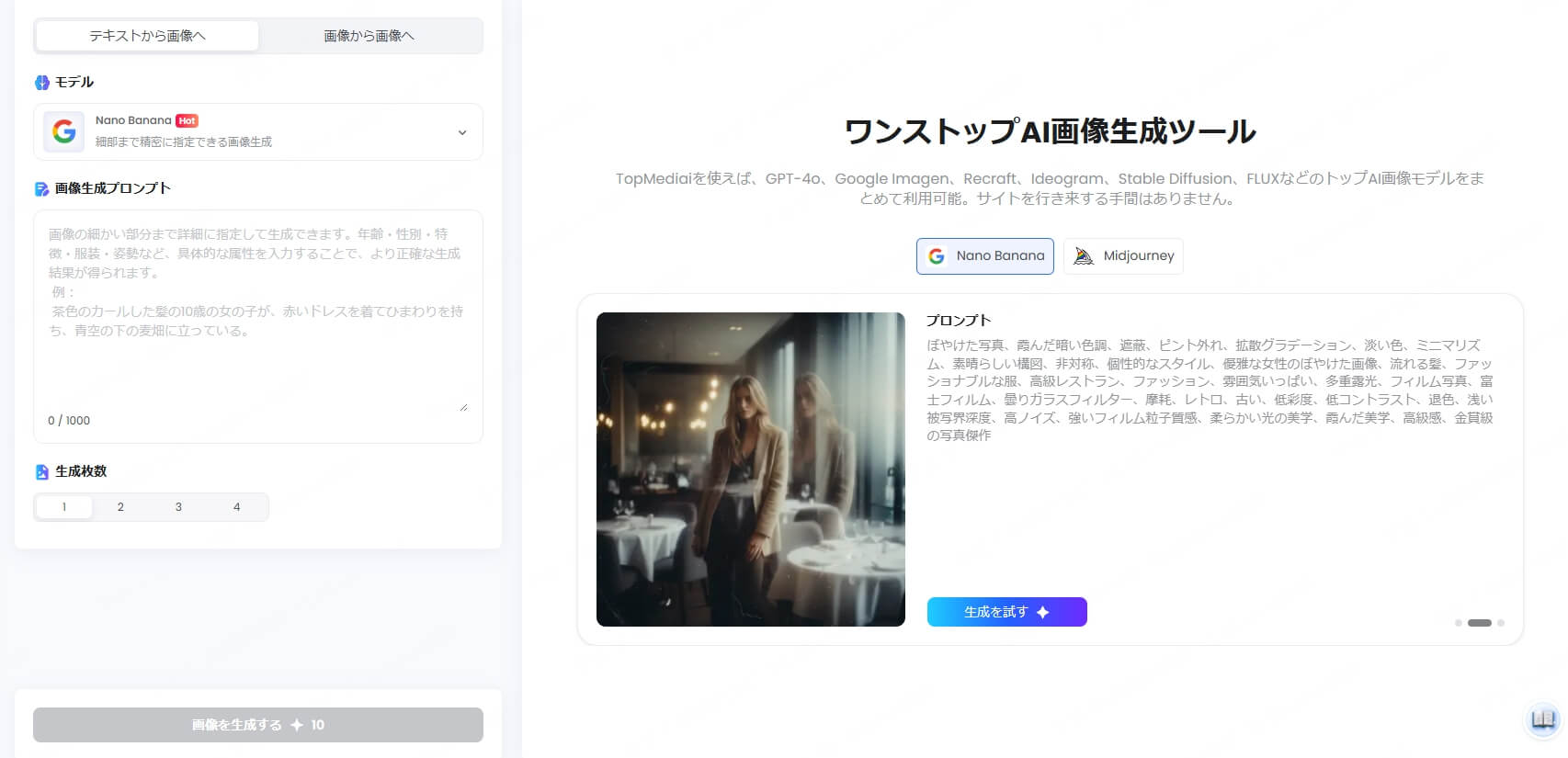
Task: Switch to the 画像から画像へ tab
Action: [x=369, y=36]
